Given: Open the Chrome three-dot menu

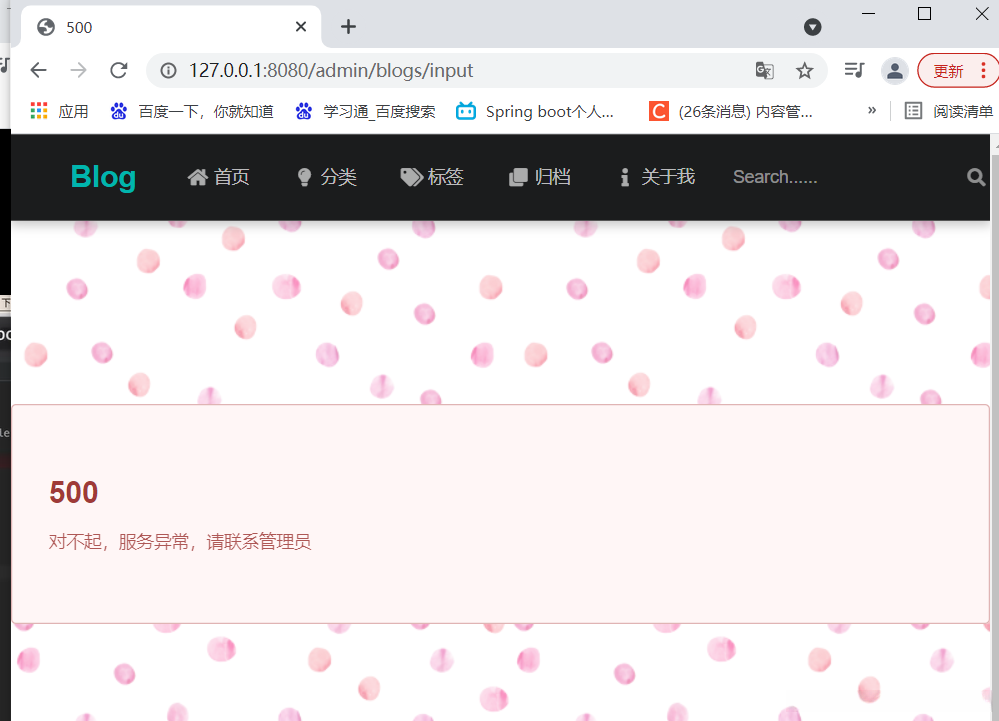Looking at the screenshot, I should [984, 71].
